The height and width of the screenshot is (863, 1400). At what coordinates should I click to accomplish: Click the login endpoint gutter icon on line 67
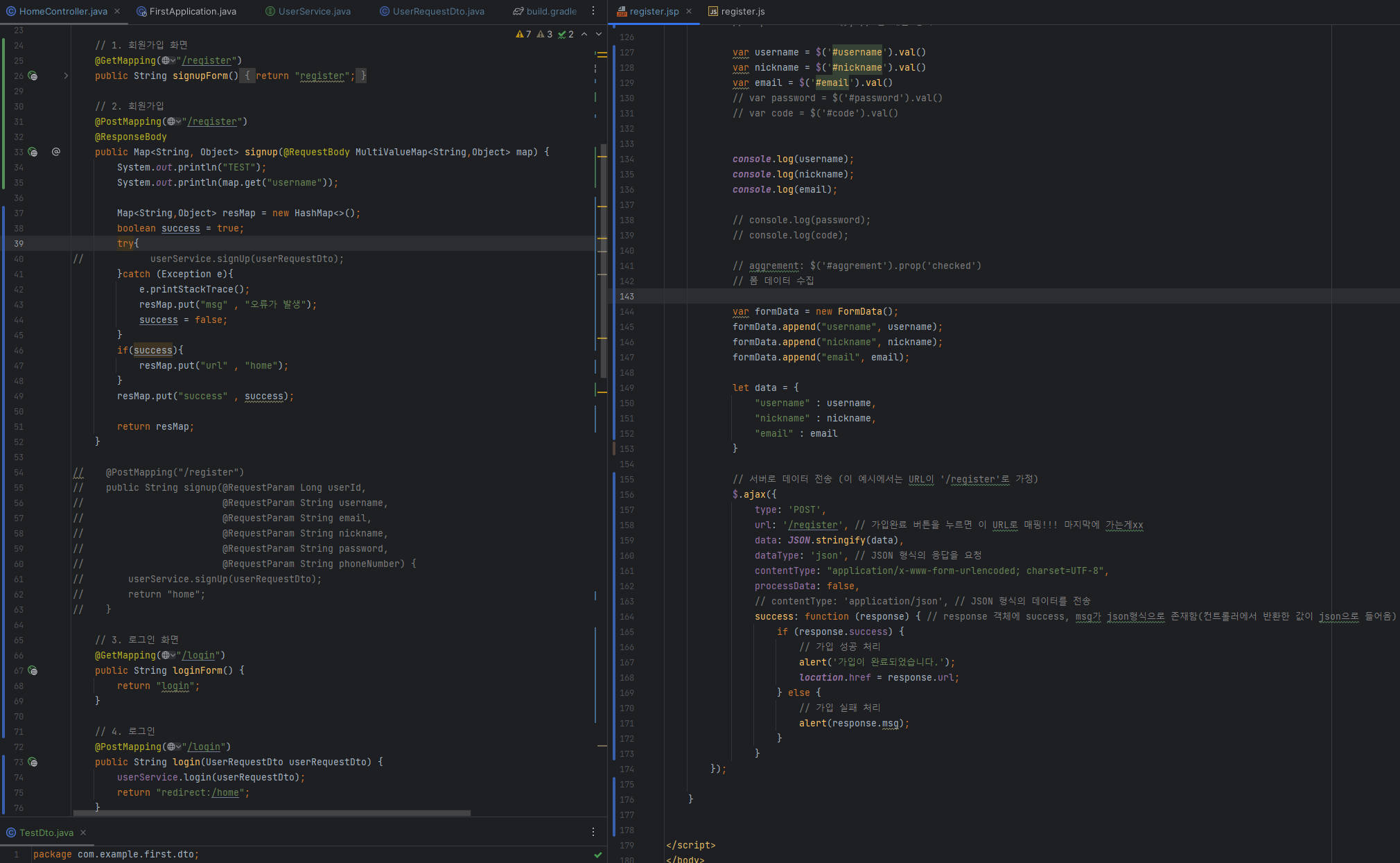33,671
